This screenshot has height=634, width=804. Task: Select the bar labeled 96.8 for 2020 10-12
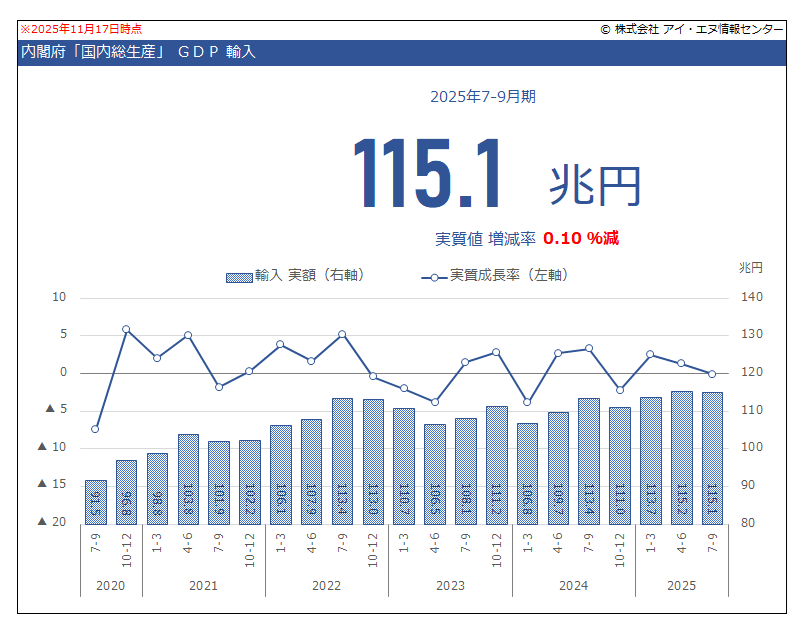[x=126, y=491]
